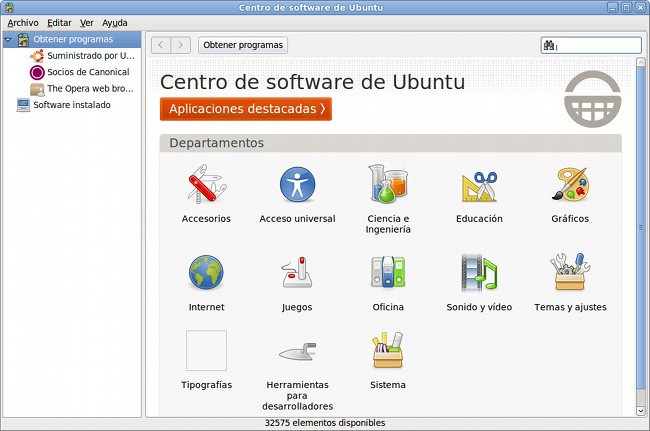Open the Ver menu

[x=87, y=23]
